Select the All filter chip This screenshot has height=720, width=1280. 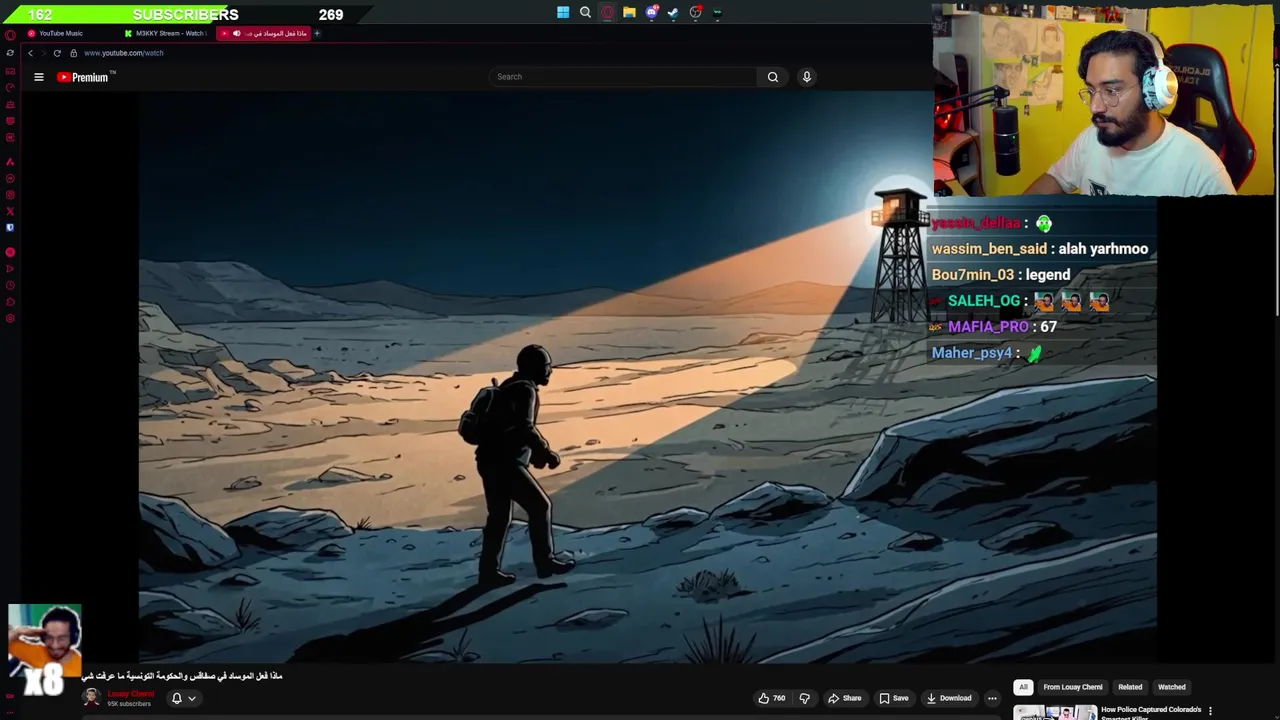(x=1023, y=687)
